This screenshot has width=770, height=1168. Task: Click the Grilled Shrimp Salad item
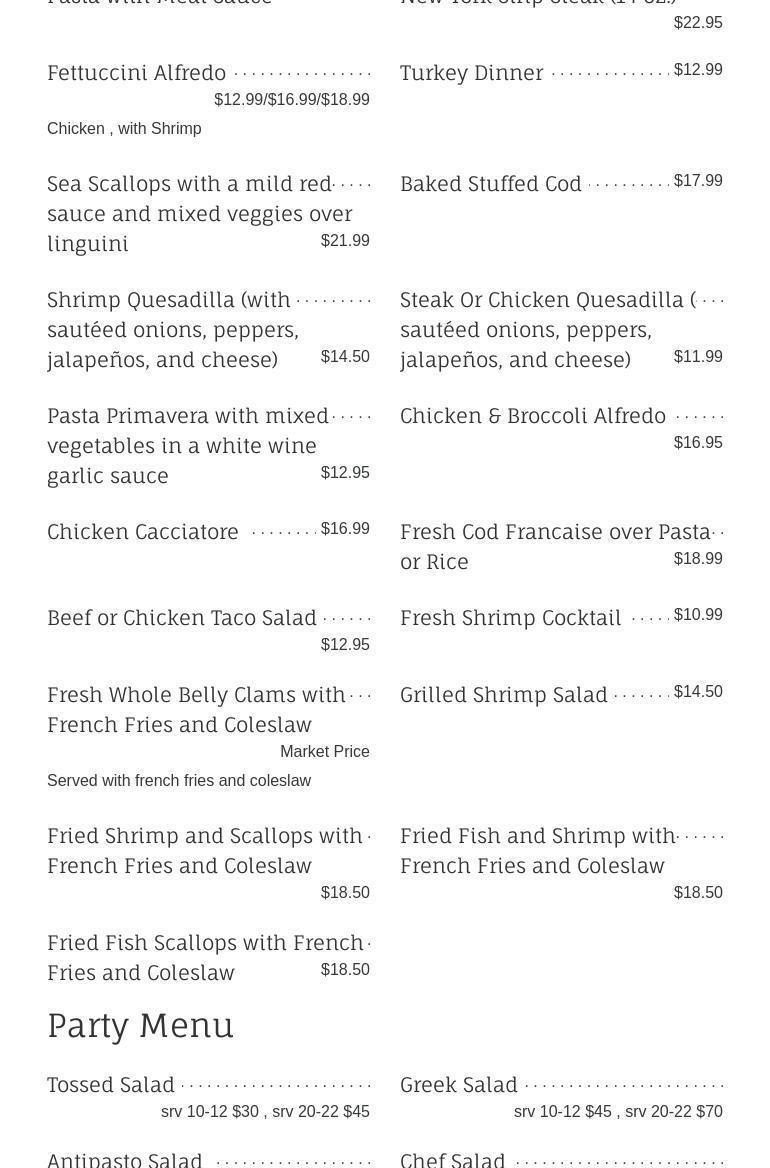click(504, 695)
